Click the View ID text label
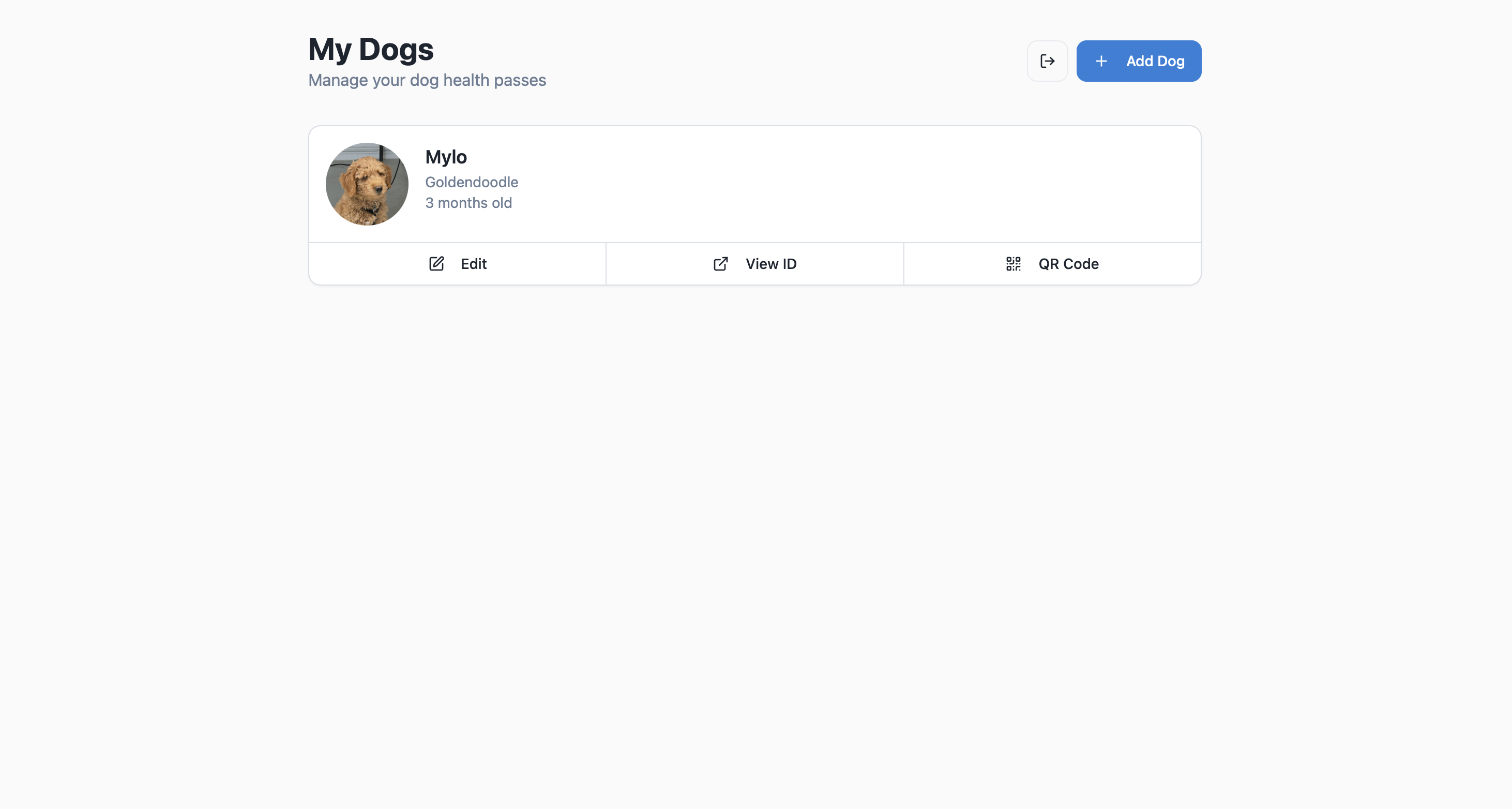Image resolution: width=1512 pixels, height=809 pixels. [770, 264]
